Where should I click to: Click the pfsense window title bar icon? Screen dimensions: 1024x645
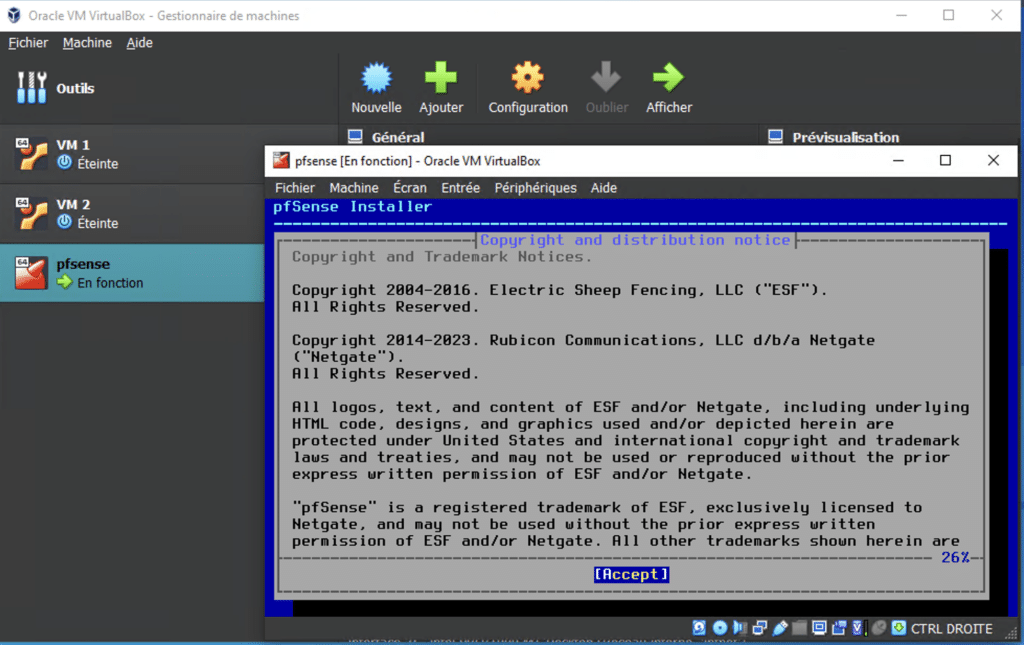[x=281, y=161]
